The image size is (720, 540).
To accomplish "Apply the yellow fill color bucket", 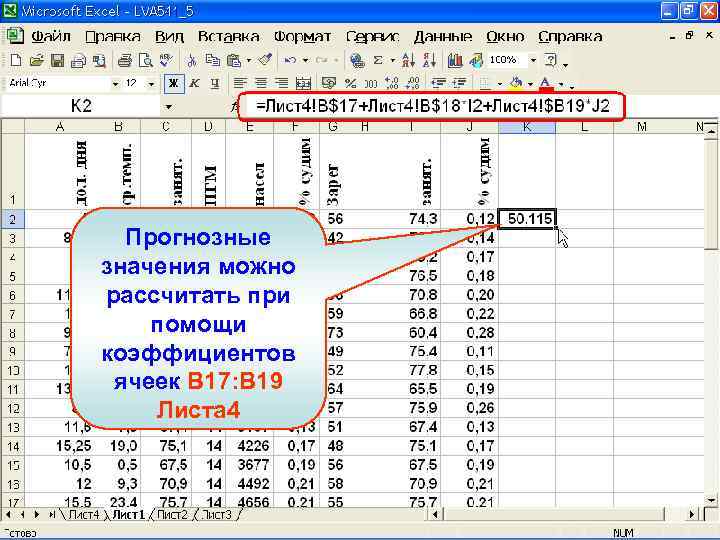I will 517,84.
